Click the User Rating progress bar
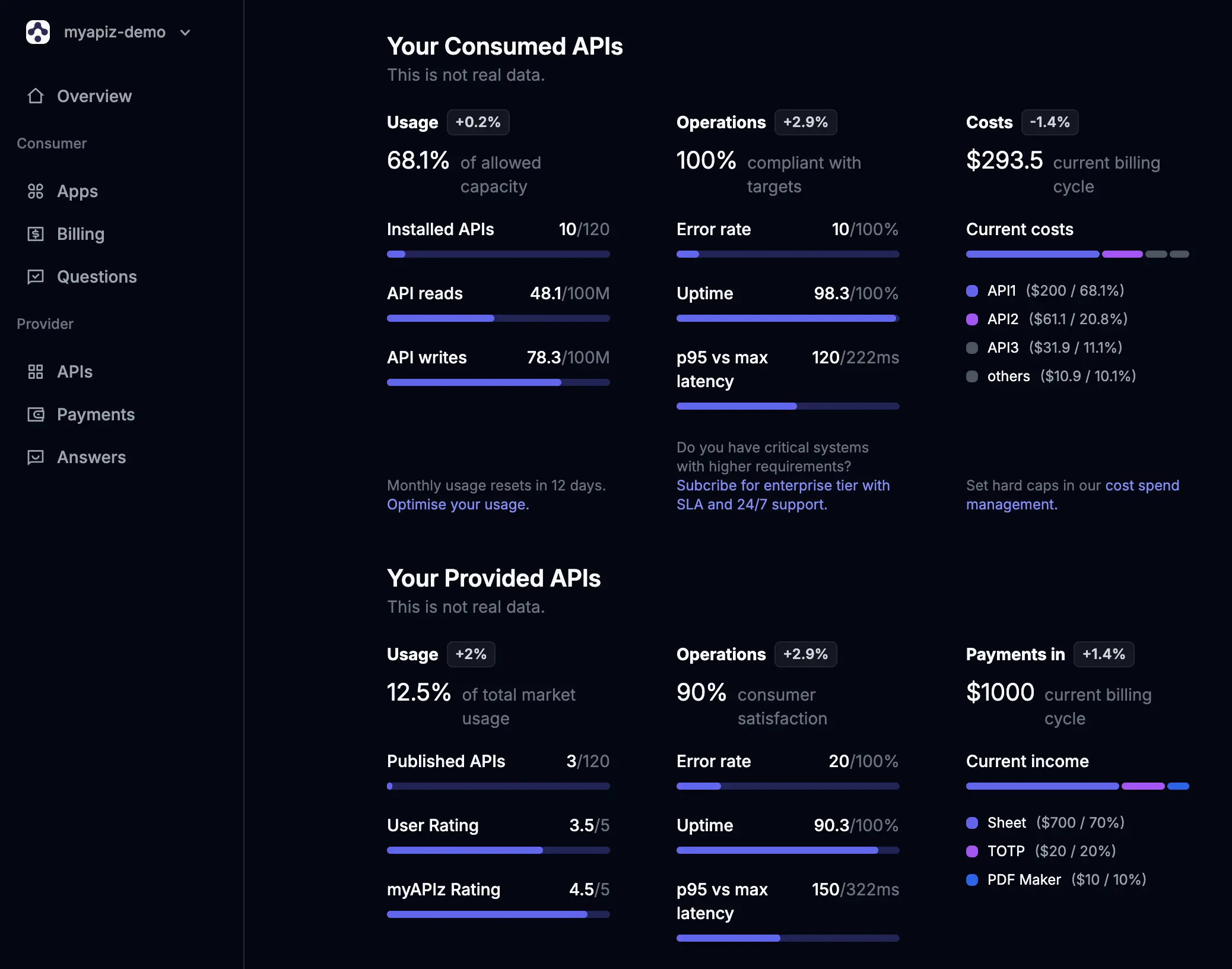The image size is (1232, 969). (x=498, y=850)
